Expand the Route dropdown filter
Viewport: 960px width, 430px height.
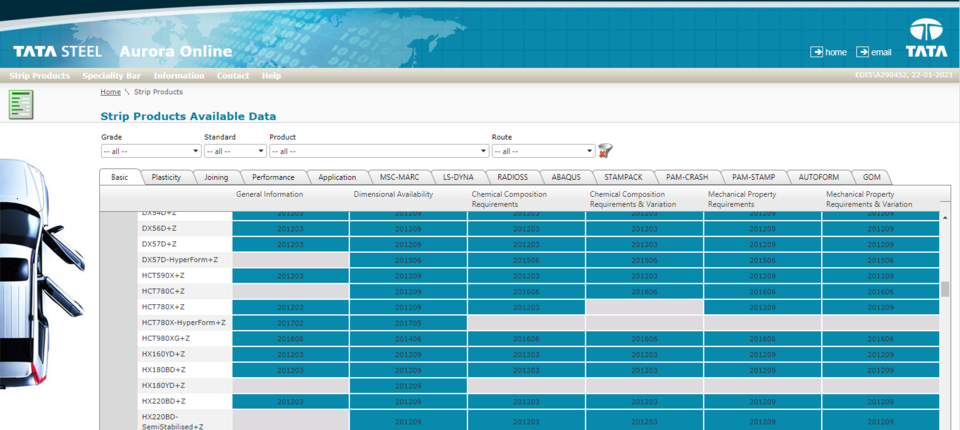(x=543, y=152)
